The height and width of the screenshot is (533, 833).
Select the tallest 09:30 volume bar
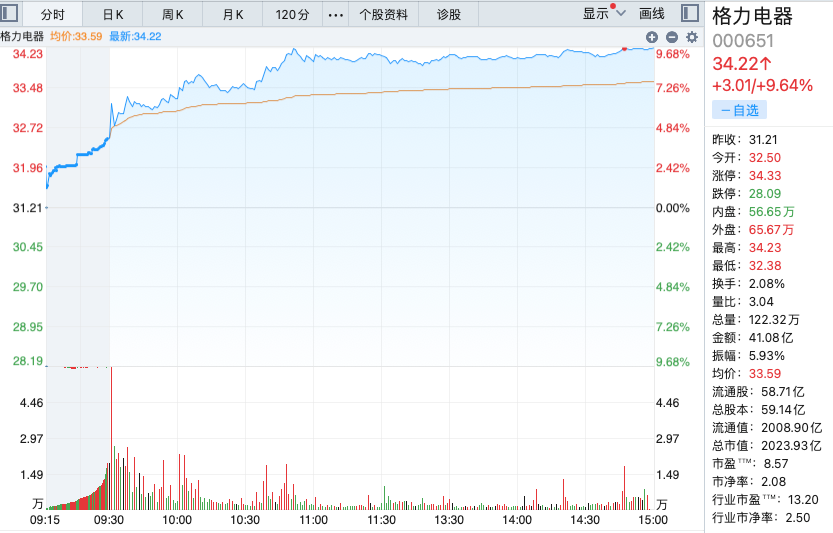click(x=112, y=438)
